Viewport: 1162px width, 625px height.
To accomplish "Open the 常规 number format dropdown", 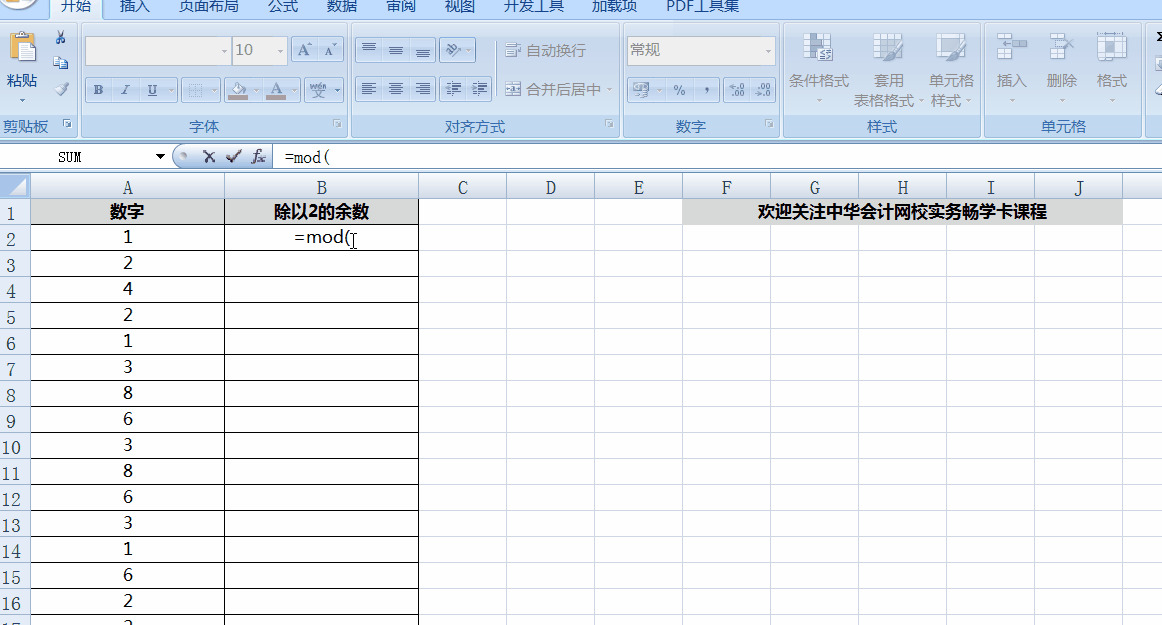I will tap(768, 51).
